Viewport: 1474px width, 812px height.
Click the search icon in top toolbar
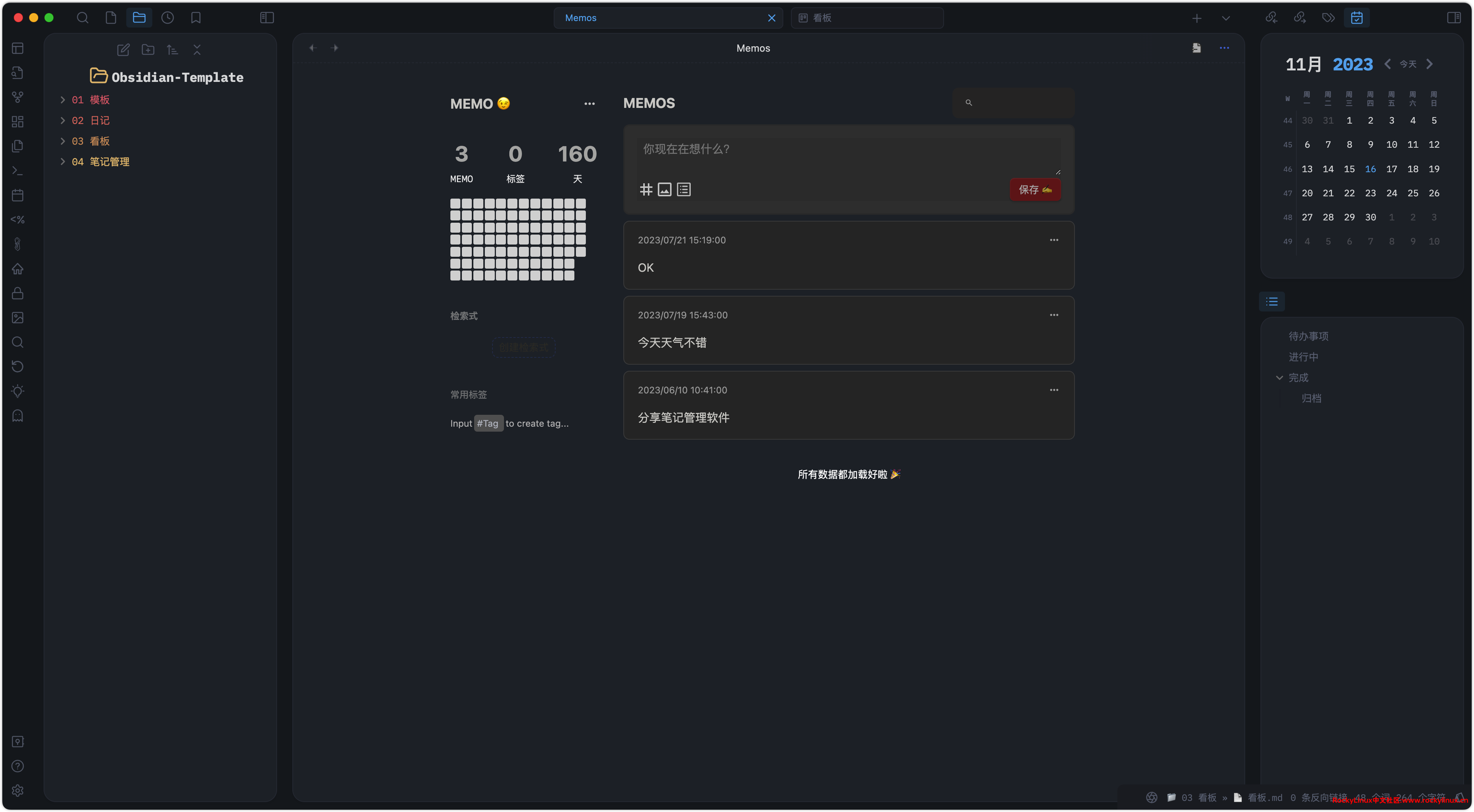click(82, 18)
